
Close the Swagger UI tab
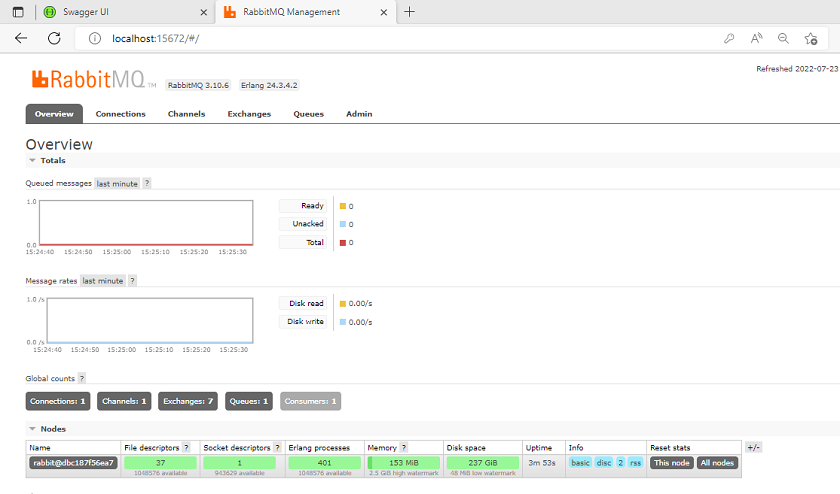204,12
